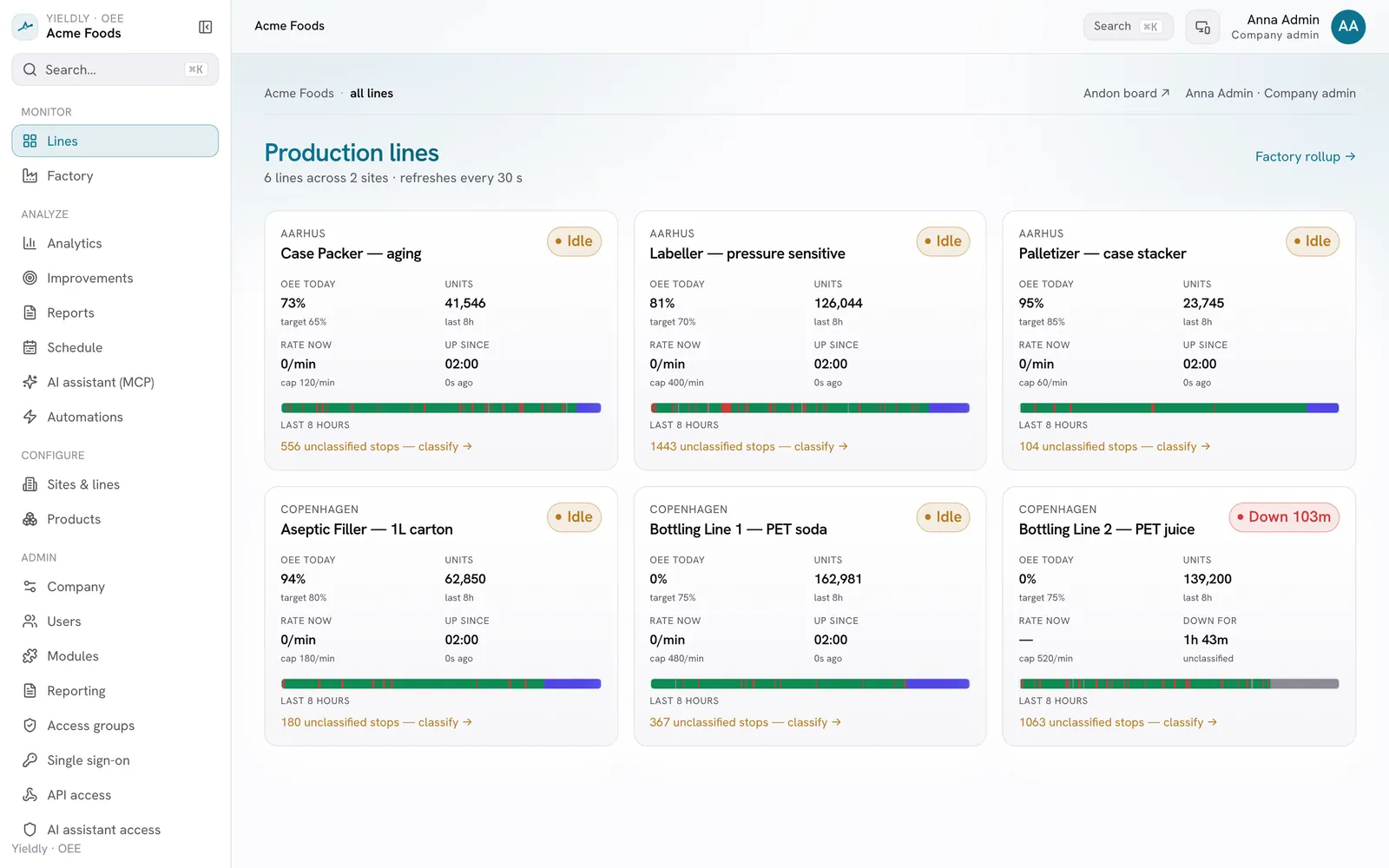Click the Company settings icon
Screen dimensions: 1389x868
click(30, 587)
